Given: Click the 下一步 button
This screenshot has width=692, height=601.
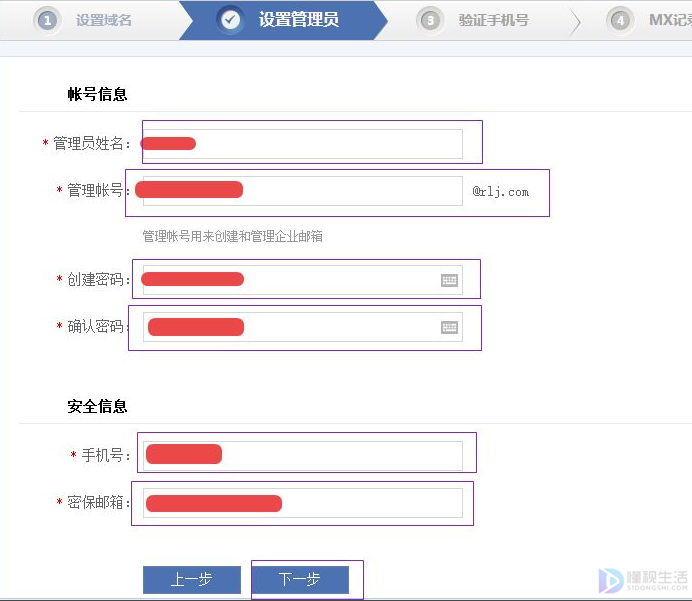Looking at the screenshot, I should [x=301, y=580].
